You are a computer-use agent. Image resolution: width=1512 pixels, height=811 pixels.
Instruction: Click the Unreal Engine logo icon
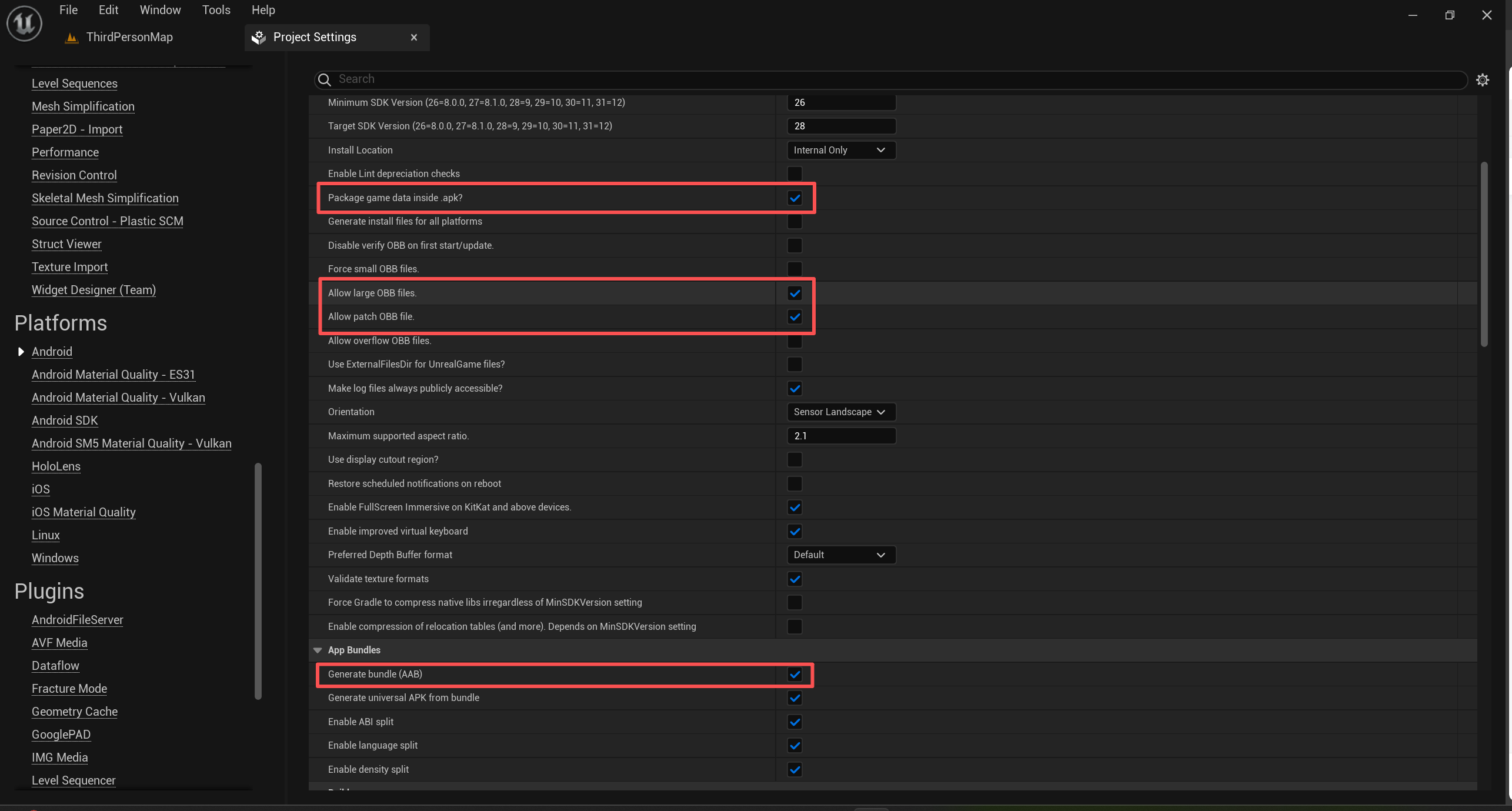click(24, 24)
